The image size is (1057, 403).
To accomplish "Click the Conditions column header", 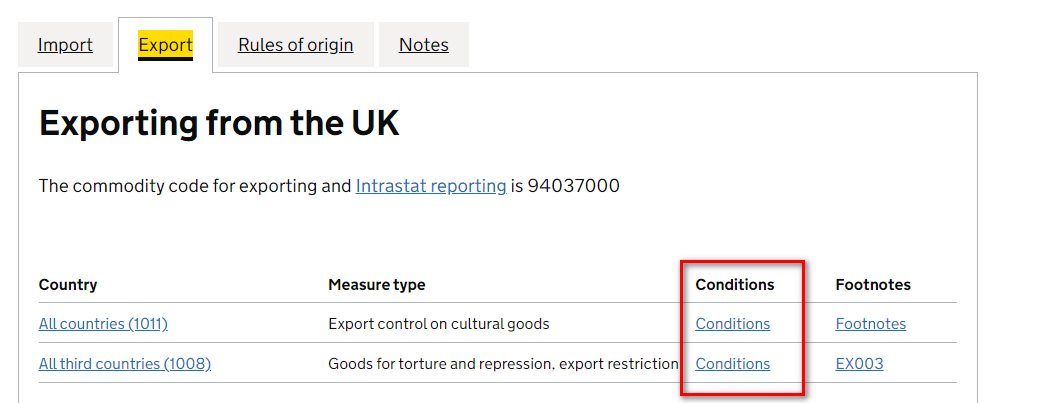I will [x=735, y=285].
